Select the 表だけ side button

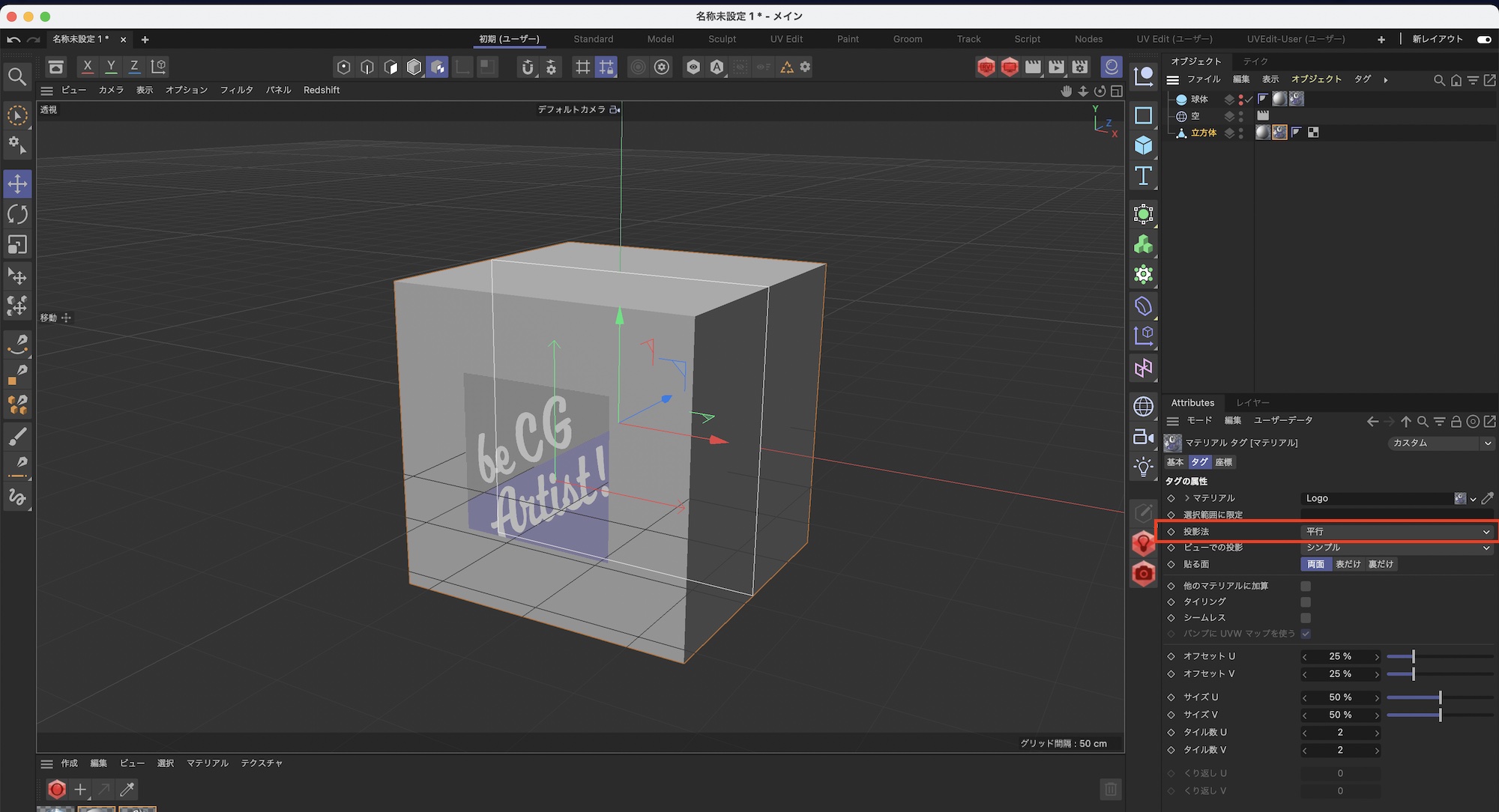[x=1348, y=564]
